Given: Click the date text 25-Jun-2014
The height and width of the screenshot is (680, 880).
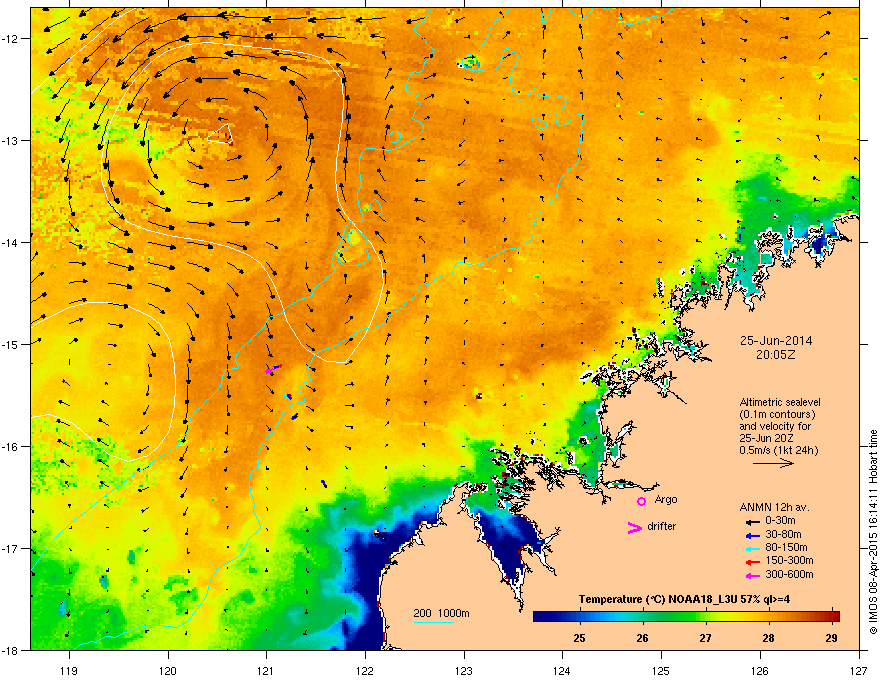Looking at the screenshot, I should point(776,341).
